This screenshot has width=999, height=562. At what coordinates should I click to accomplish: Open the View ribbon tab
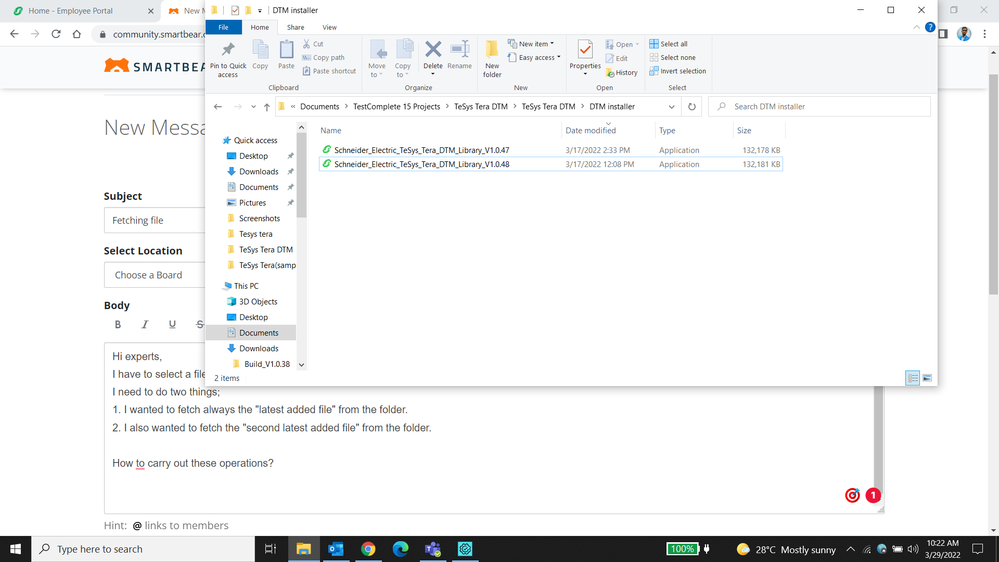pos(329,27)
